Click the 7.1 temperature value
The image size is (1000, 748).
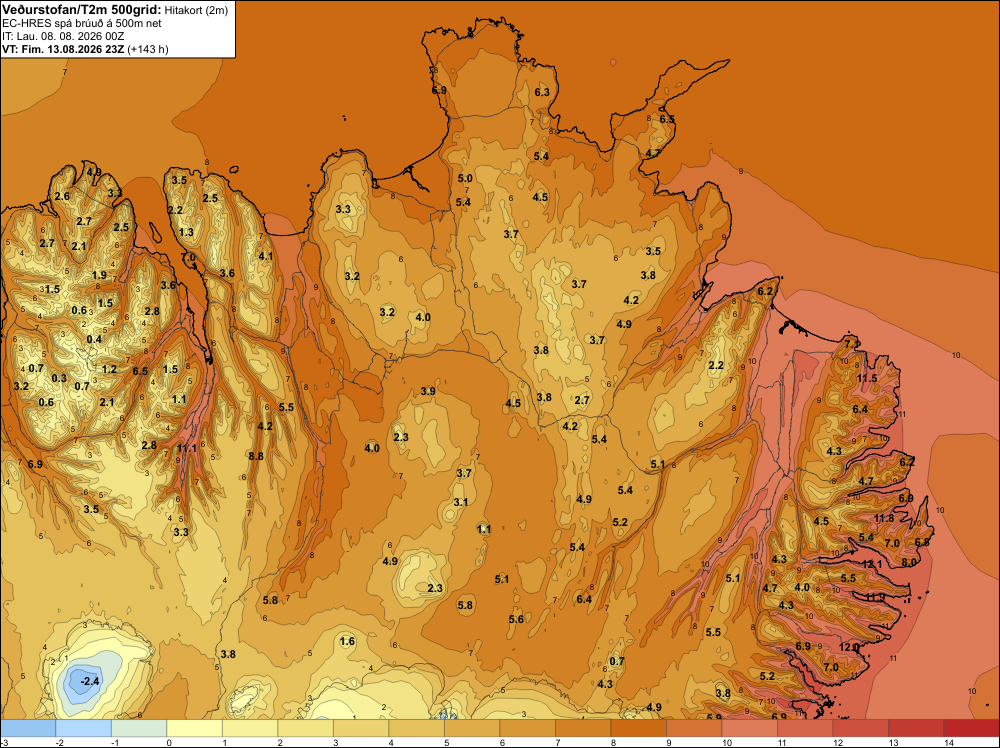click(x=851, y=344)
